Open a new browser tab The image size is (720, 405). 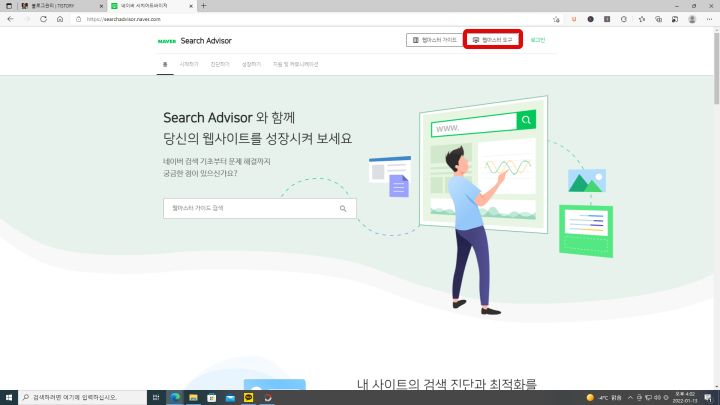pos(203,6)
